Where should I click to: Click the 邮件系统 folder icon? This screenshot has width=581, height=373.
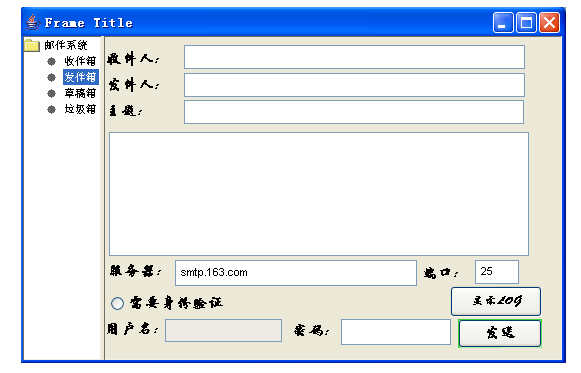(x=32, y=45)
